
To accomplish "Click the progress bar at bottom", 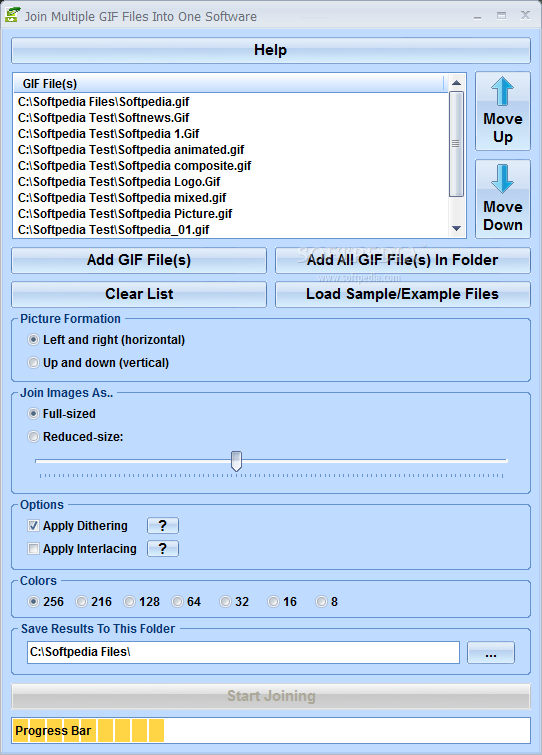I will [x=271, y=730].
